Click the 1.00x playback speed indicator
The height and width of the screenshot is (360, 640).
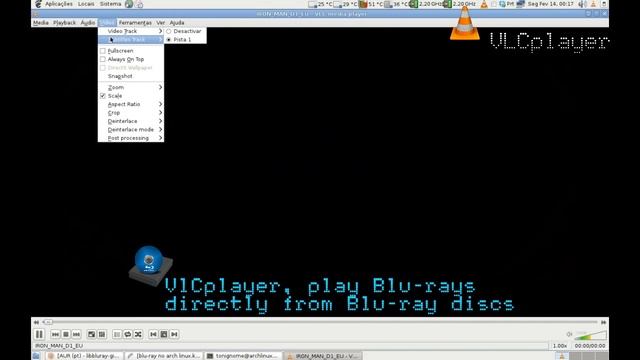(x=560, y=346)
